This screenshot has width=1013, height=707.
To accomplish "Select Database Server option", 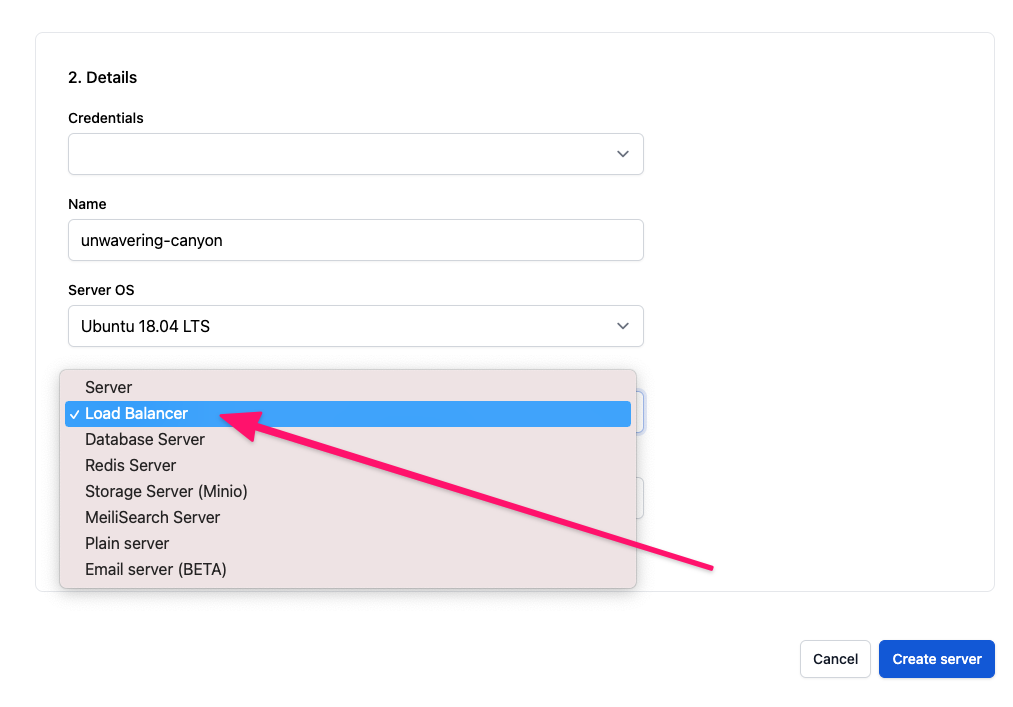I will (348, 439).
